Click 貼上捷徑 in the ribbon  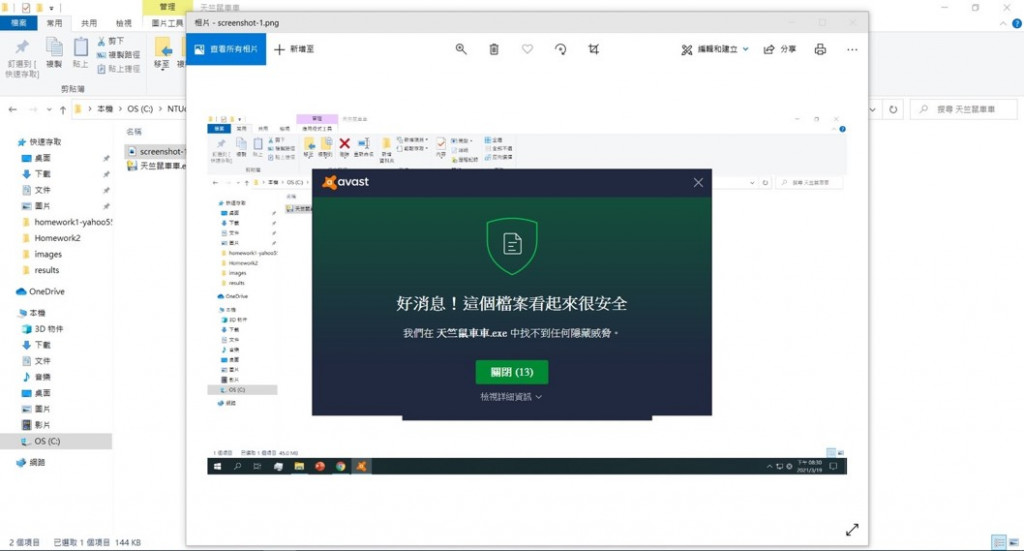(118, 69)
